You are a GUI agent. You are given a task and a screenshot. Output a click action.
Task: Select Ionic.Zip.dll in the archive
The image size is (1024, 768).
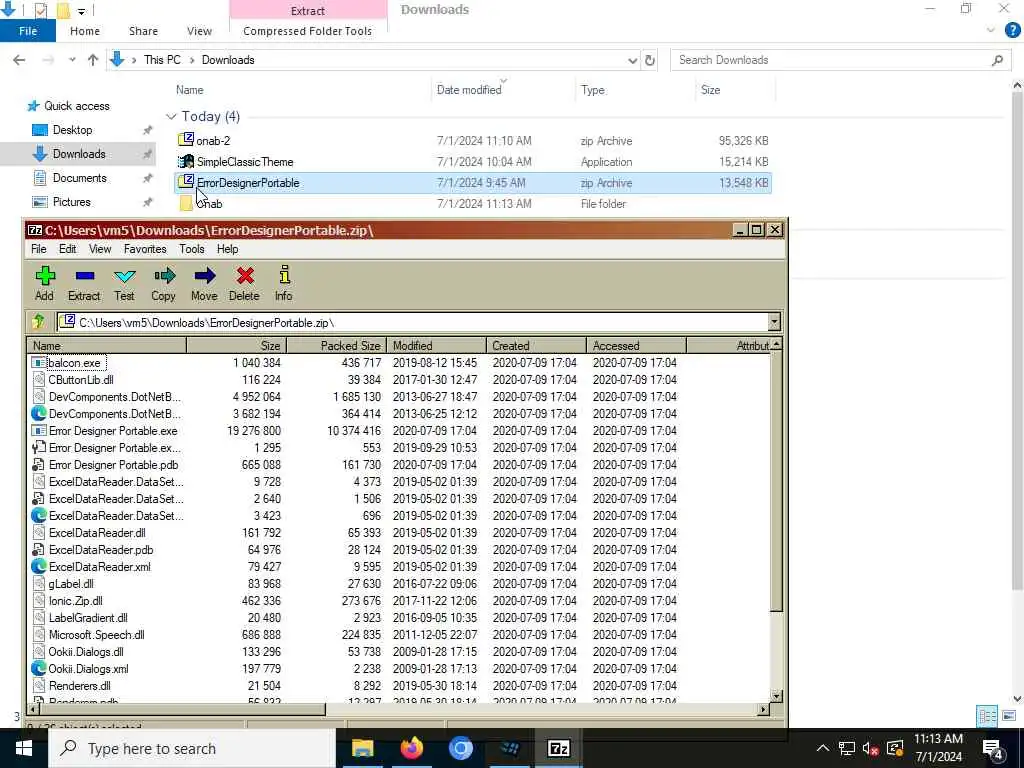76,600
